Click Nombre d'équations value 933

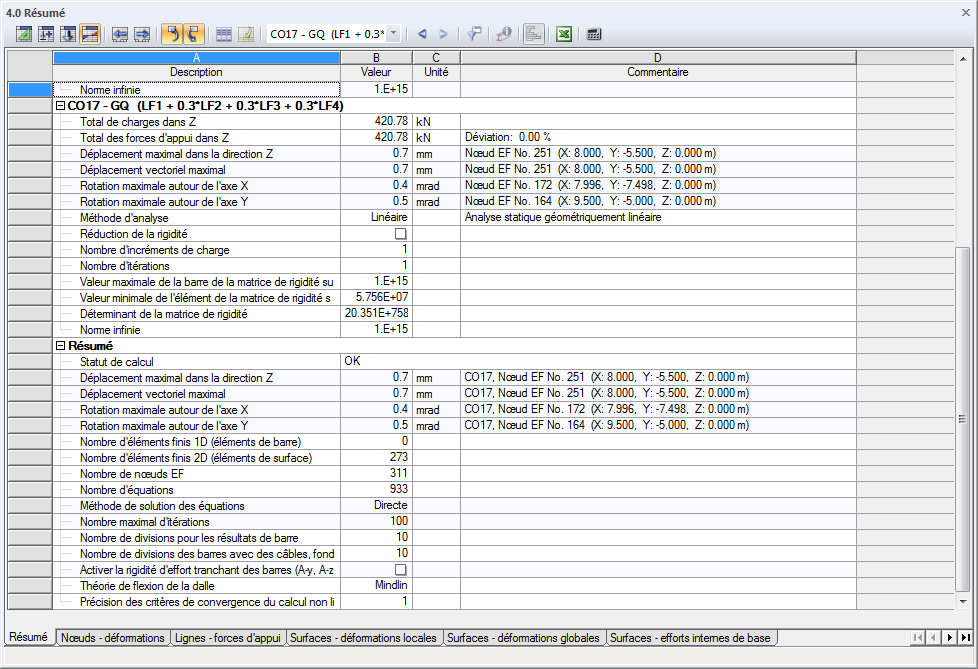point(377,489)
